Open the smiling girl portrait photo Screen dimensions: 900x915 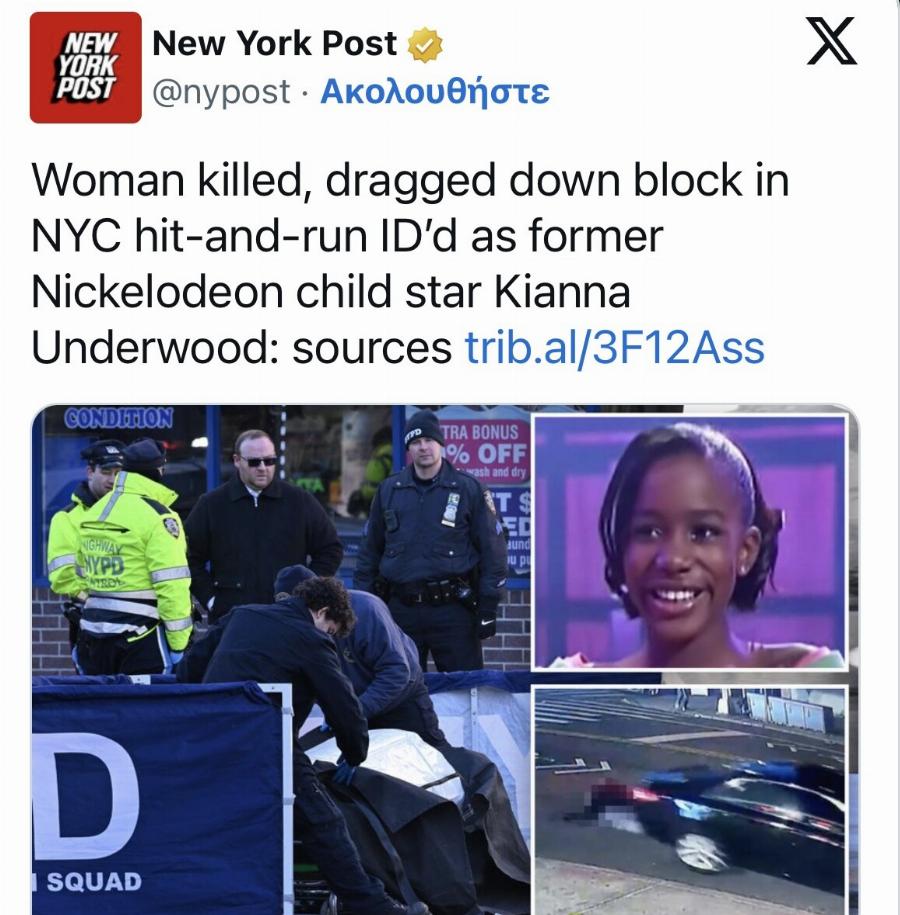click(x=690, y=542)
